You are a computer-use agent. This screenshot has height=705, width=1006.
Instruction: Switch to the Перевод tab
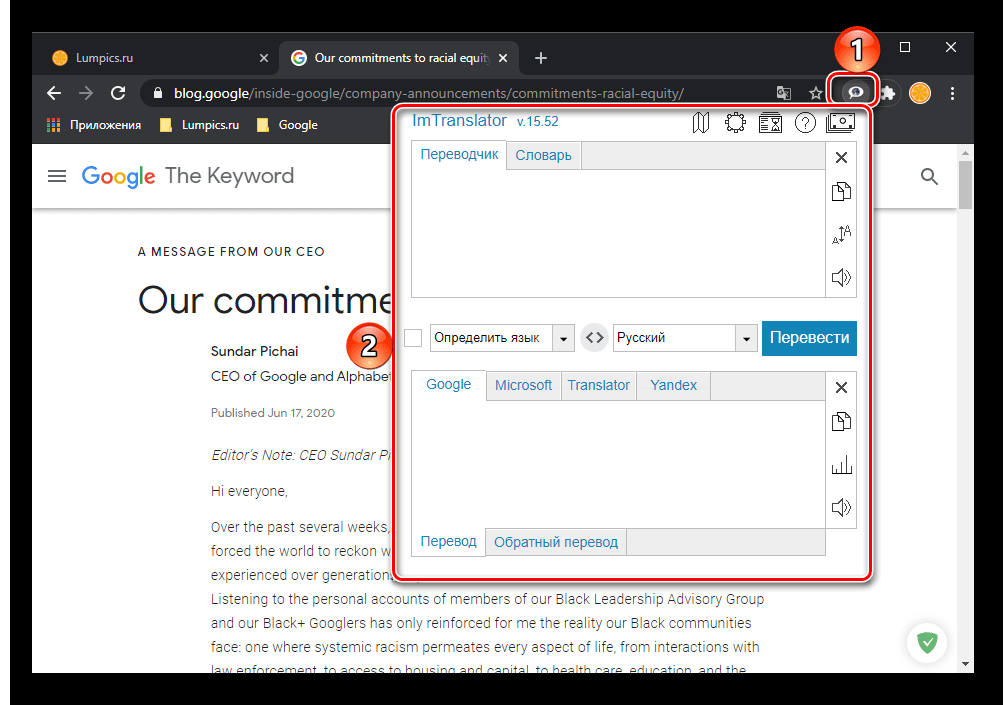point(448,541)
